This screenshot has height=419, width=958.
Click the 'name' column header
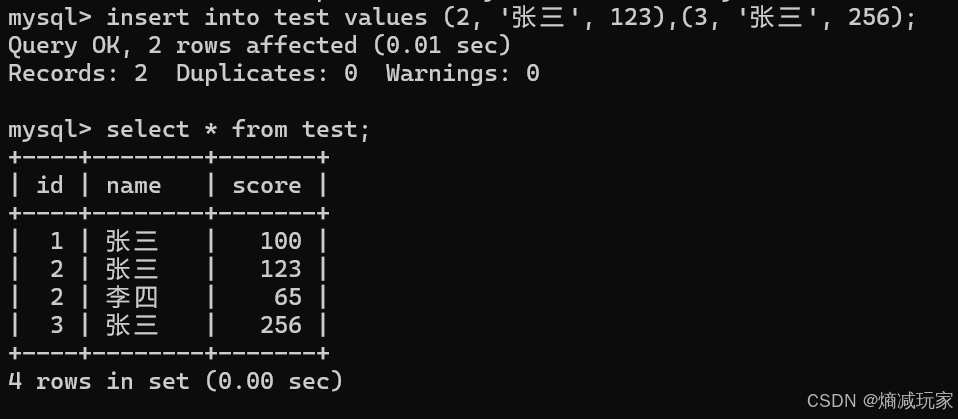[134, 186]
